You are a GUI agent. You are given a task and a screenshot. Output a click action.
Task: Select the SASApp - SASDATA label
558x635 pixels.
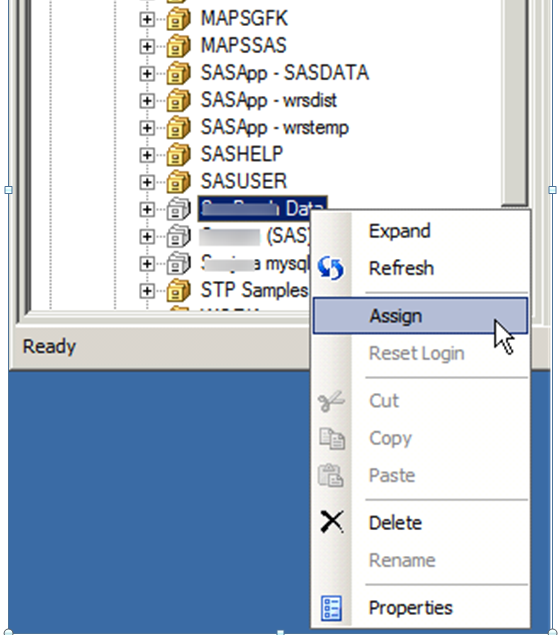tap(285, 73)
